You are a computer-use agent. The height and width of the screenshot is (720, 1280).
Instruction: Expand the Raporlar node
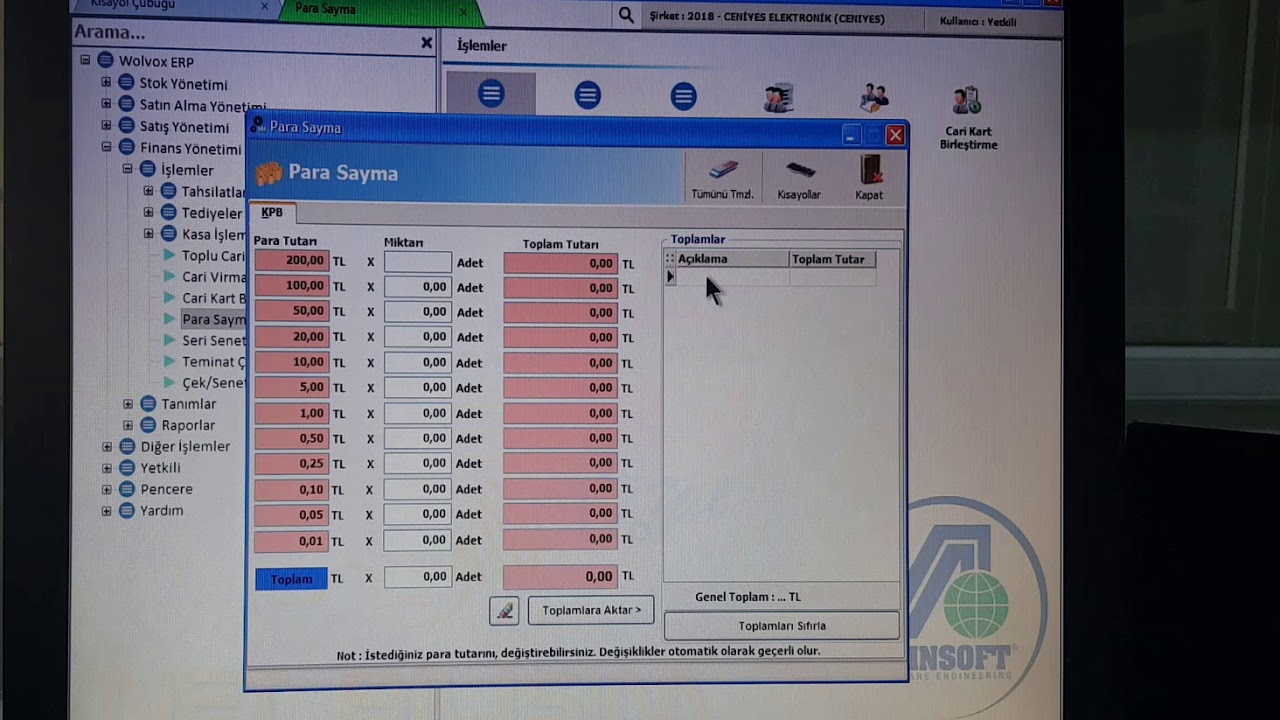[128, 425]
